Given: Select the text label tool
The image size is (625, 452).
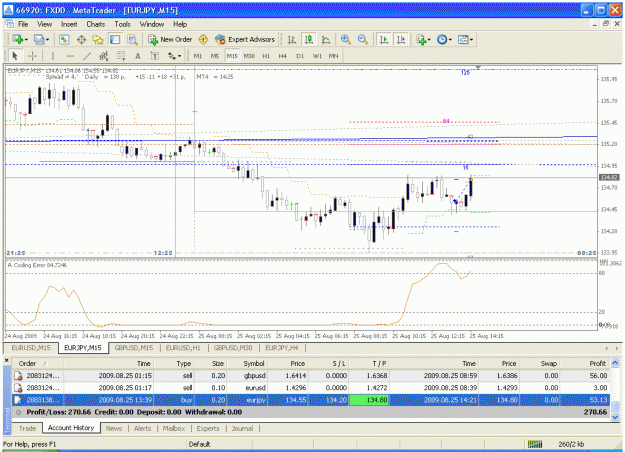Looking at the screenshot, I should [x=155, y=56].
